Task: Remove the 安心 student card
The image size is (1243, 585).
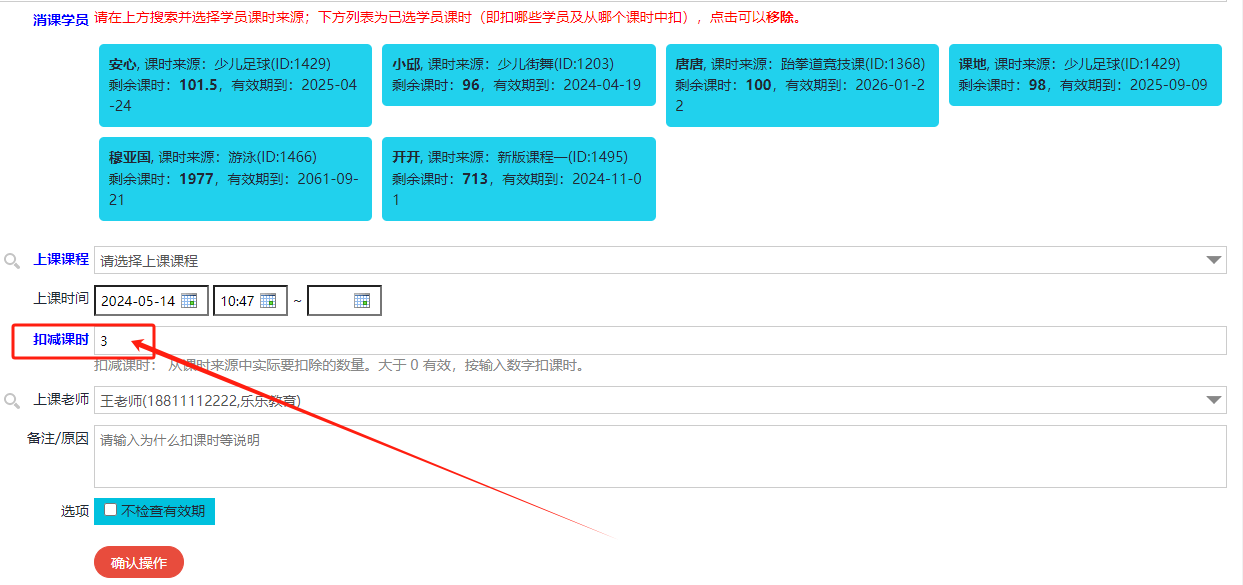Action: click(235, 85)
